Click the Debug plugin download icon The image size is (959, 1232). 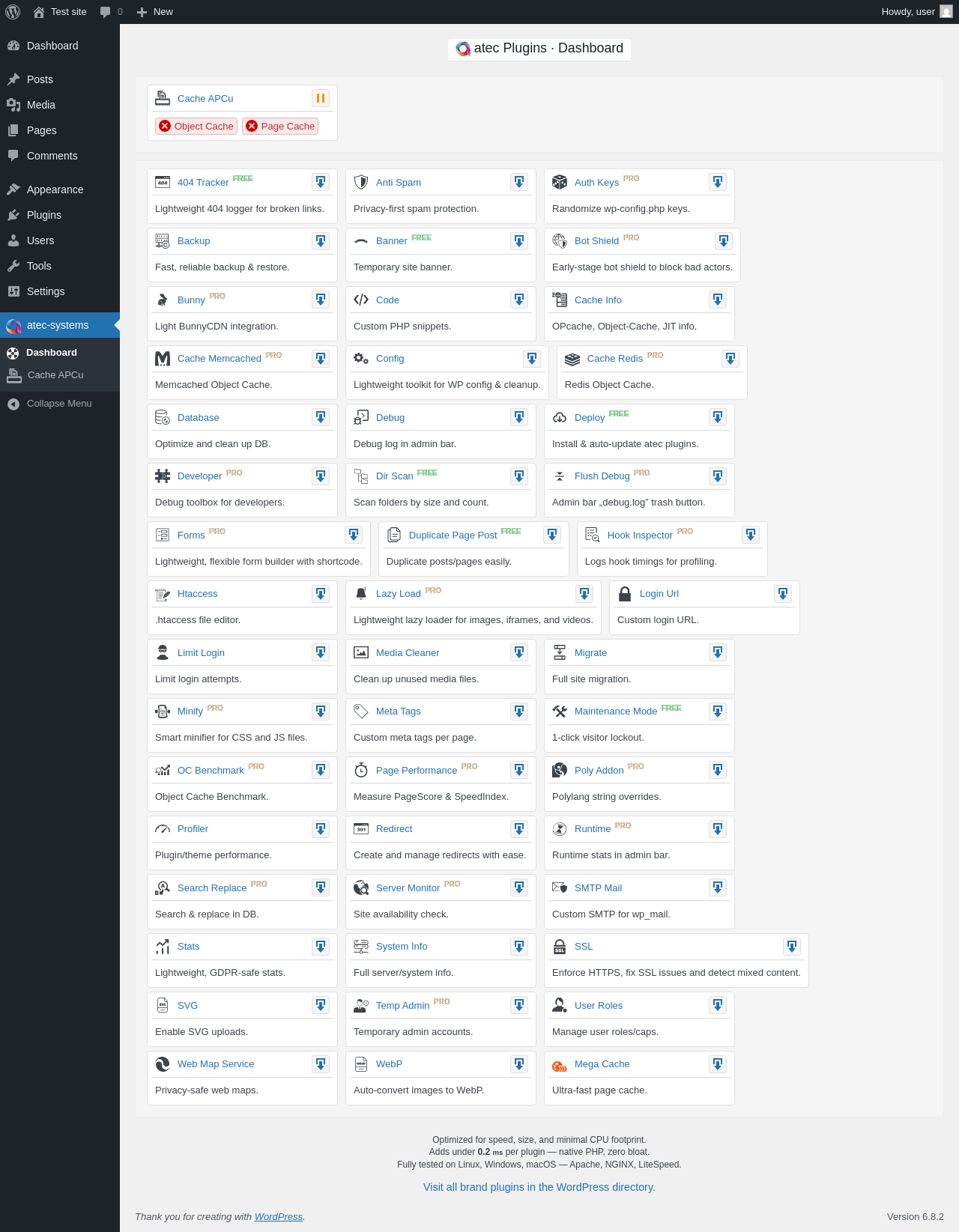(x=519, y=417)
